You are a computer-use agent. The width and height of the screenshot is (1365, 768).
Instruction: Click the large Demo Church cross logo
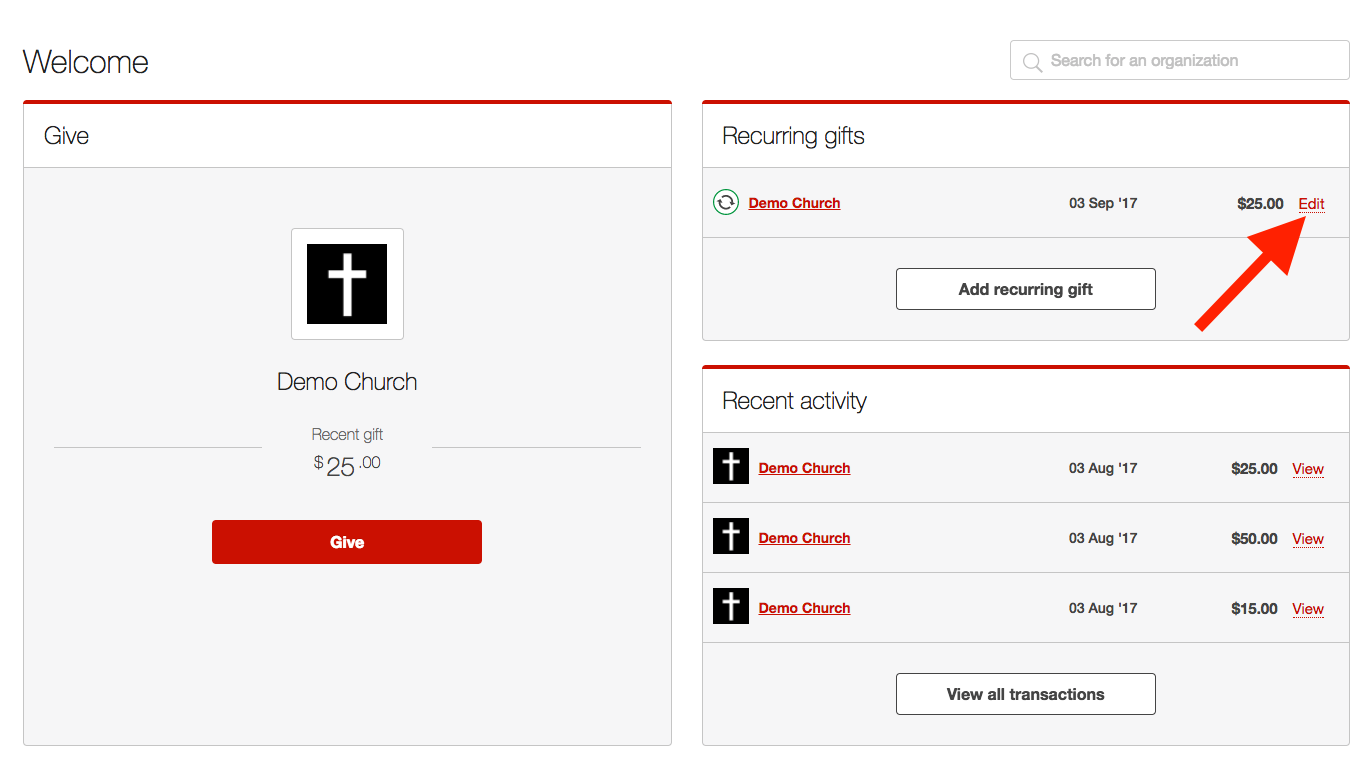point(347,284)
